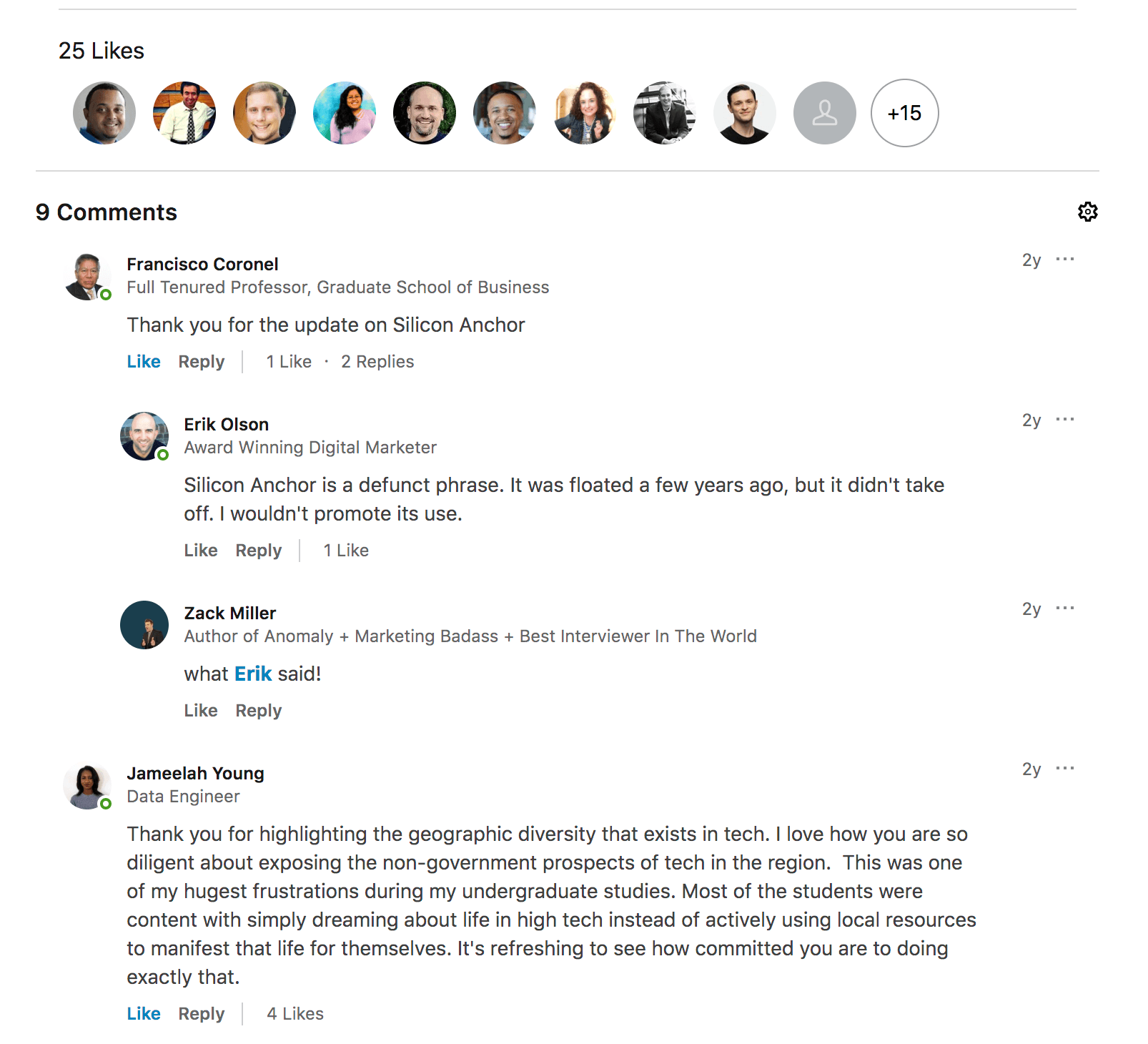This screenshot has height=1044, width=1148.
Task: Like Zack Miller's reply
Action: (x=201, y=711)
